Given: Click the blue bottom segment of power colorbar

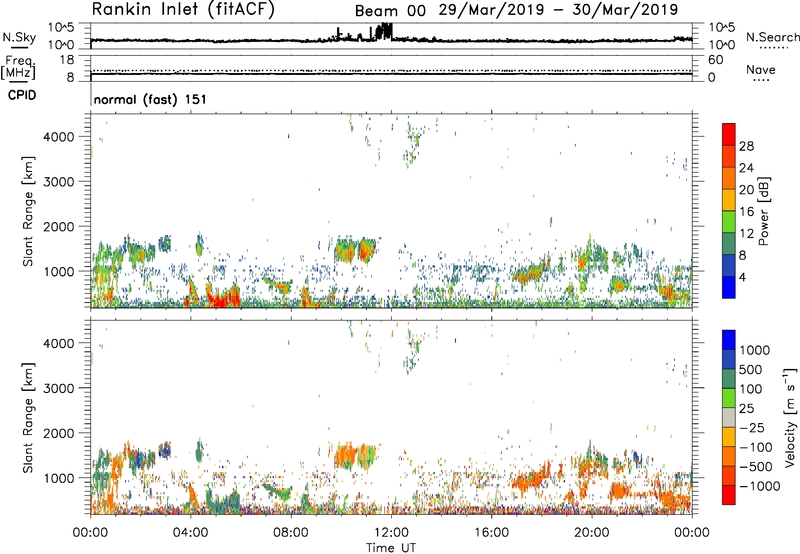Looking at the screenshot, I should coord(729,287).
